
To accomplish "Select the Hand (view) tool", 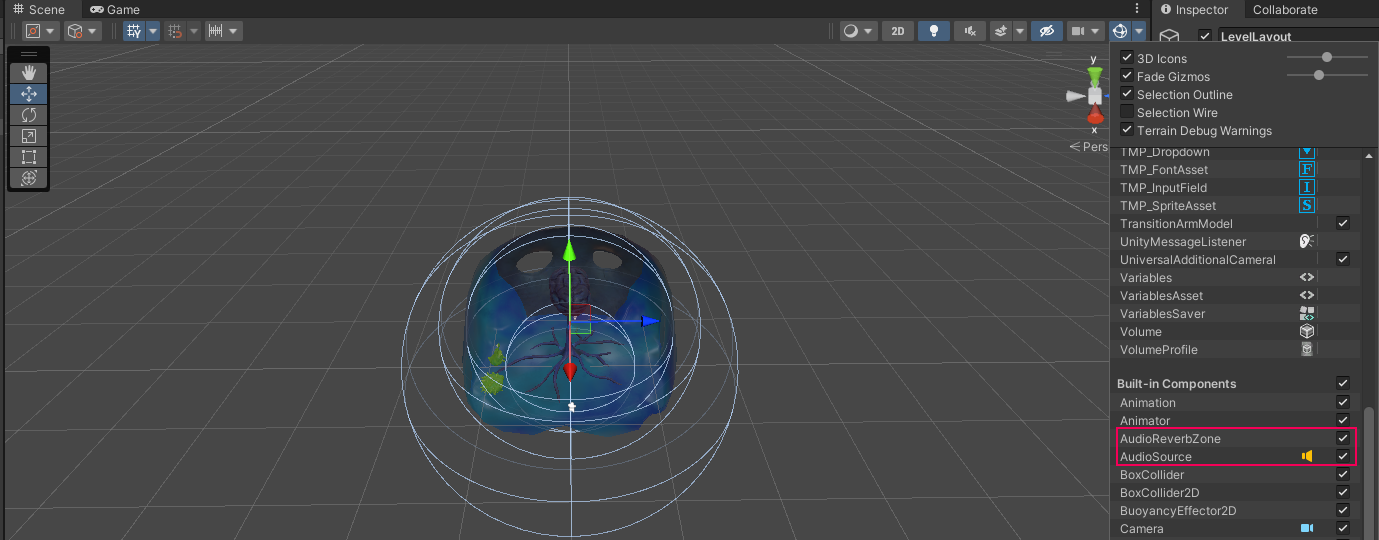I will (28, 72).
